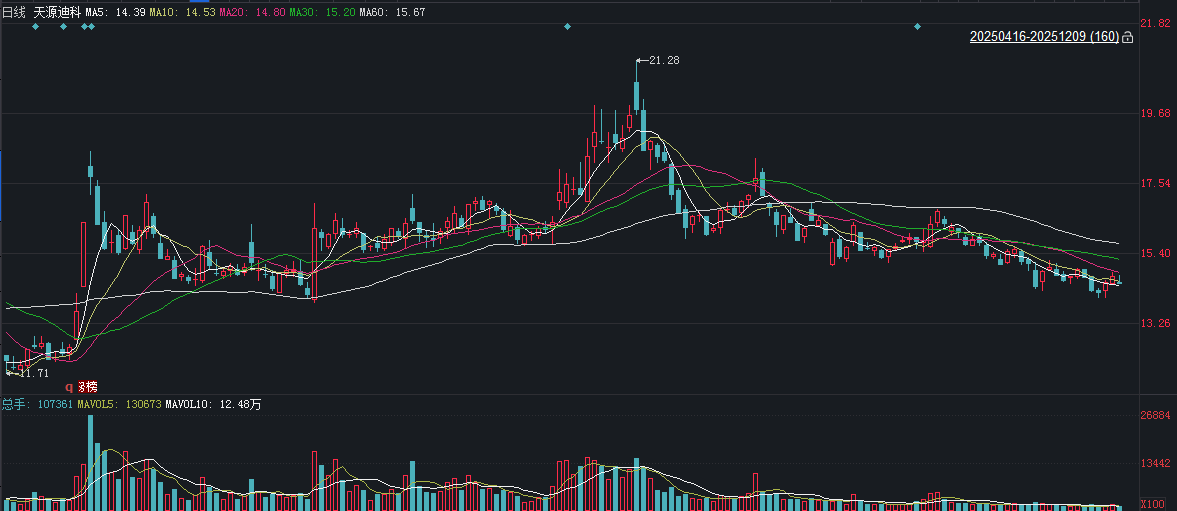
Task: Click the red 榜 badge under the chart
Action: click(x=88, y=387)
